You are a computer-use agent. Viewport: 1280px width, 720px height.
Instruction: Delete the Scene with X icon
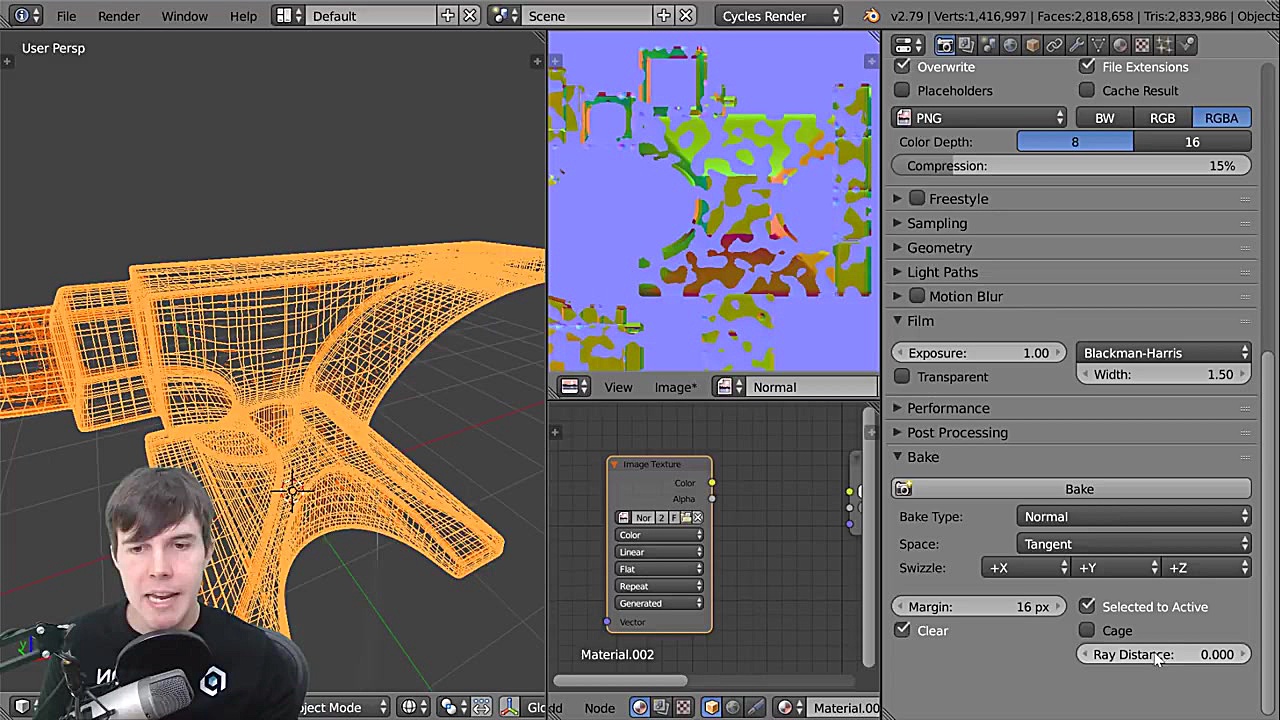(686, 16)
